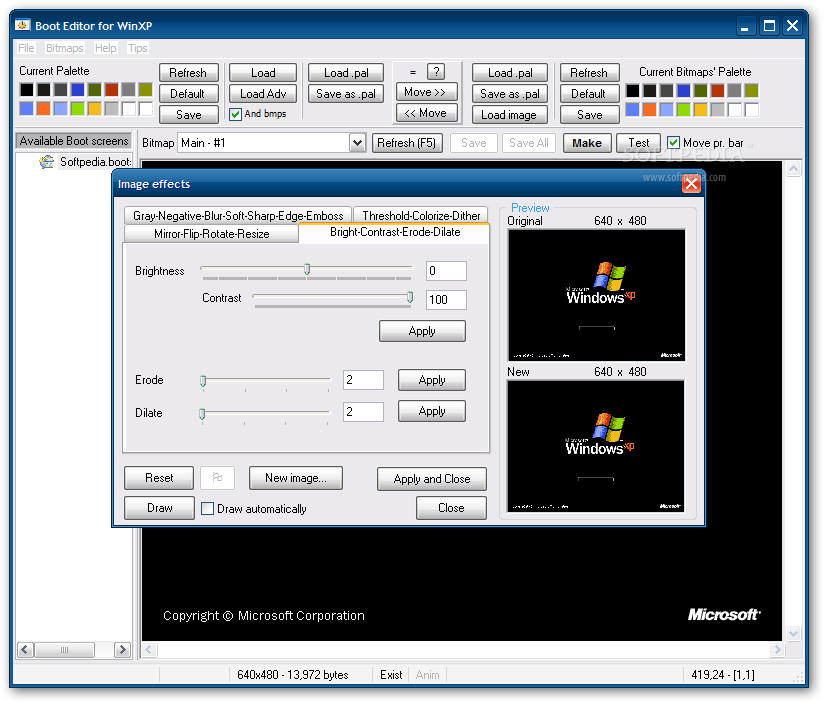The height and width of the screenshot is (703, 824).
Task: Enable Draw automatically checkbox
Action: 208,508
